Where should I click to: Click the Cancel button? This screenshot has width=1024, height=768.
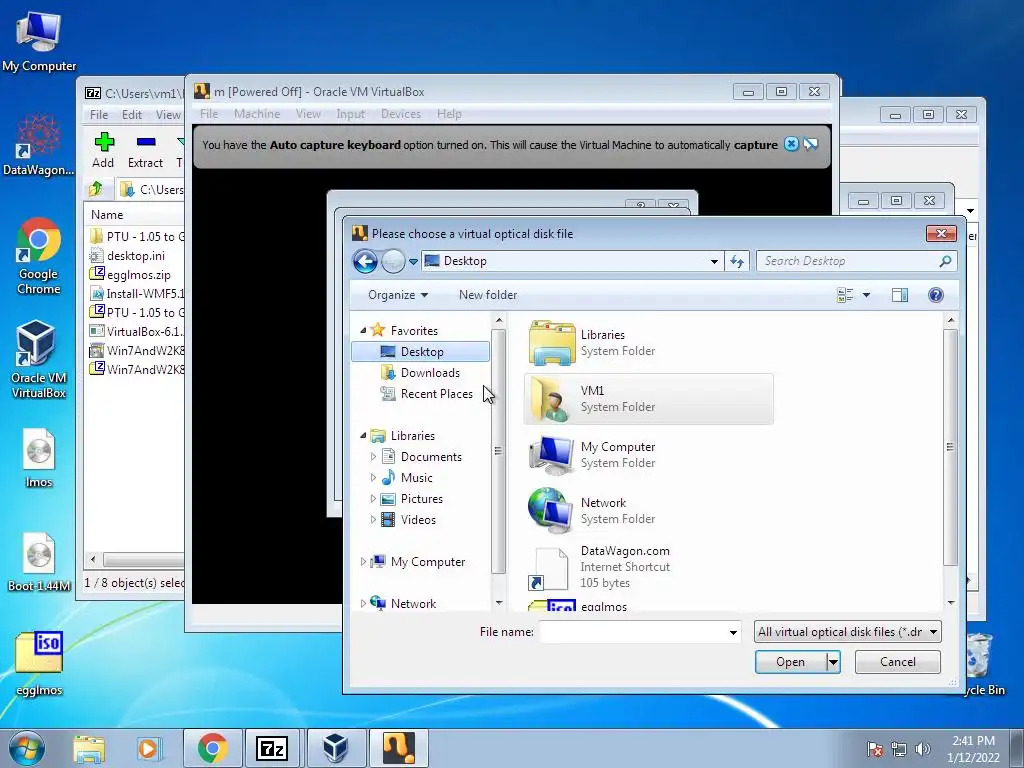tap(897, 662)
